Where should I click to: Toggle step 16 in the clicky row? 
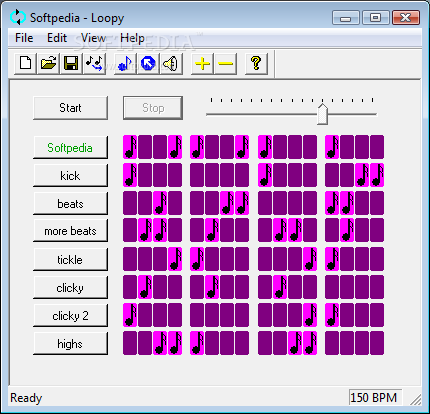point(377,287)
